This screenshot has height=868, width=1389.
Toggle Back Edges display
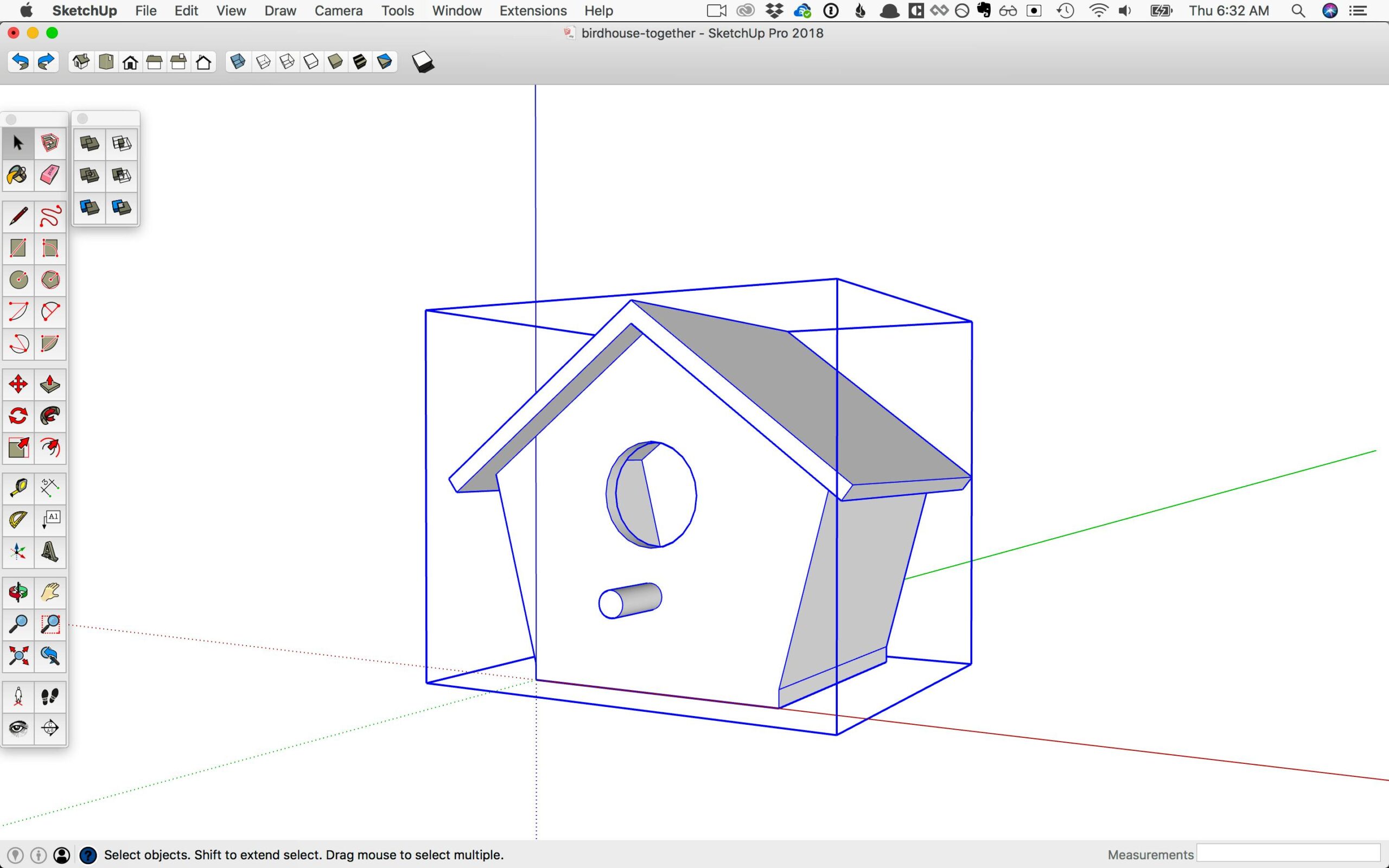click(263, 61)
